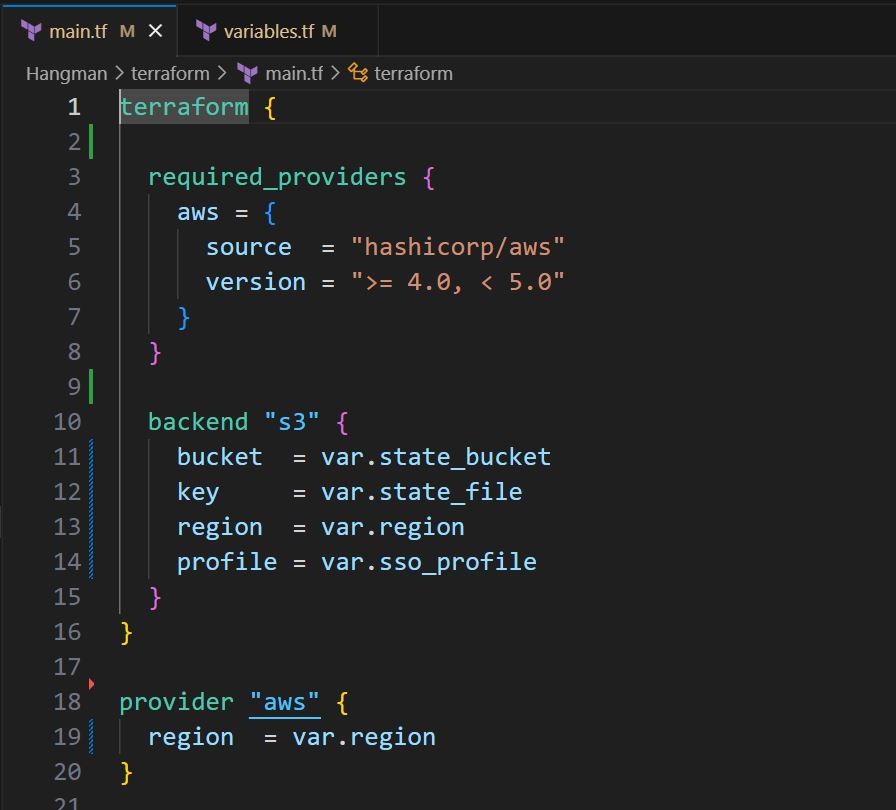
Task: Click the Terraform icon on the main.tf tab
Action: 31,31
